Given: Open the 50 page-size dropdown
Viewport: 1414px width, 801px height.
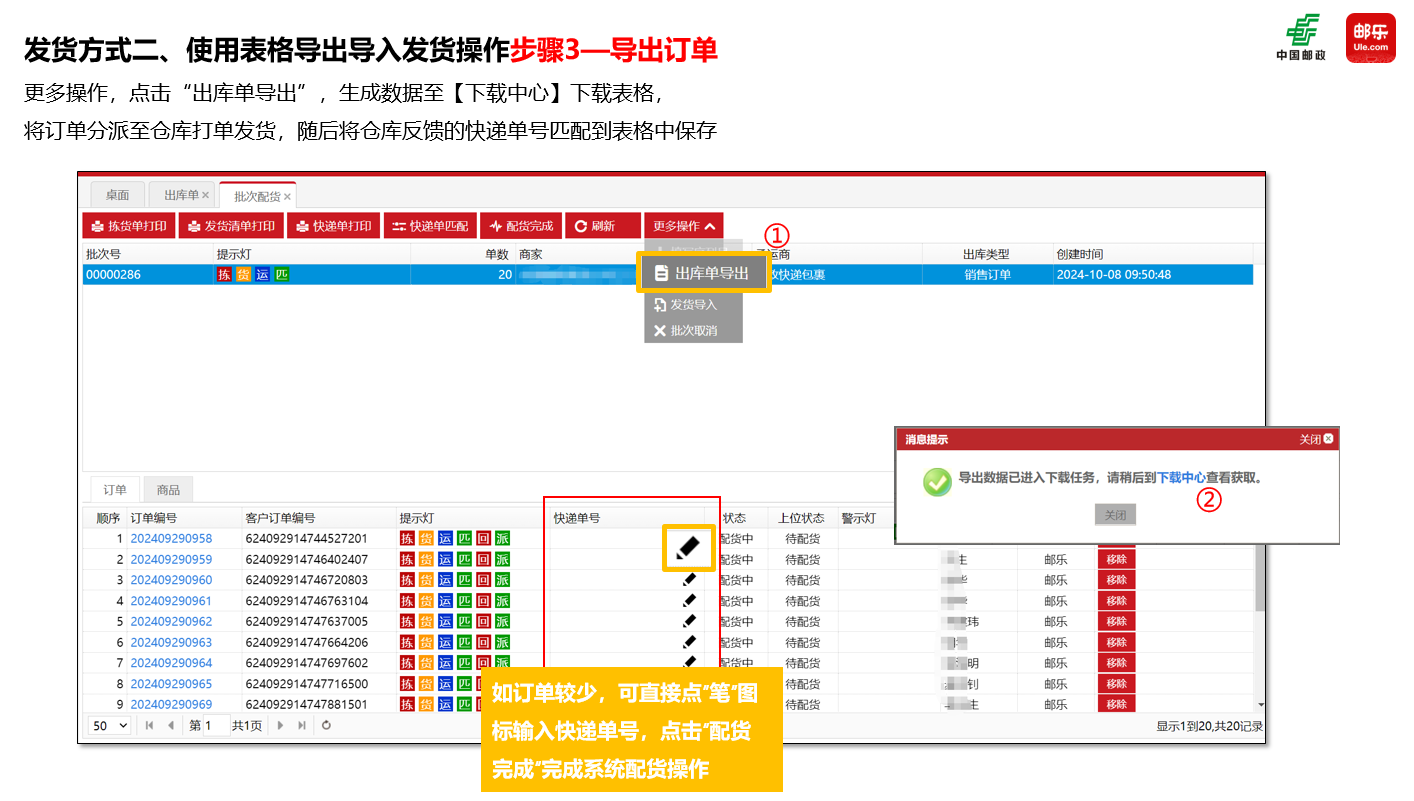Looking at the screenshot, I should 110,726.
